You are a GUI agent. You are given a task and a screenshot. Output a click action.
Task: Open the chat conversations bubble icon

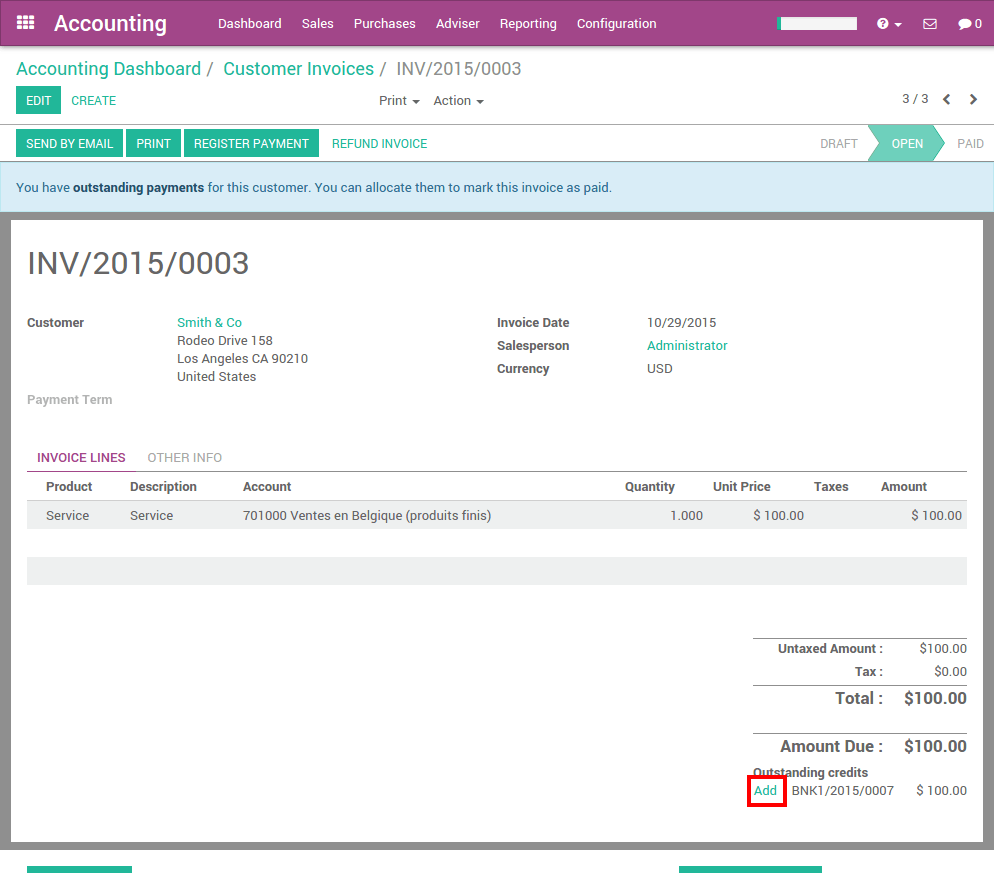click(963, 23)
